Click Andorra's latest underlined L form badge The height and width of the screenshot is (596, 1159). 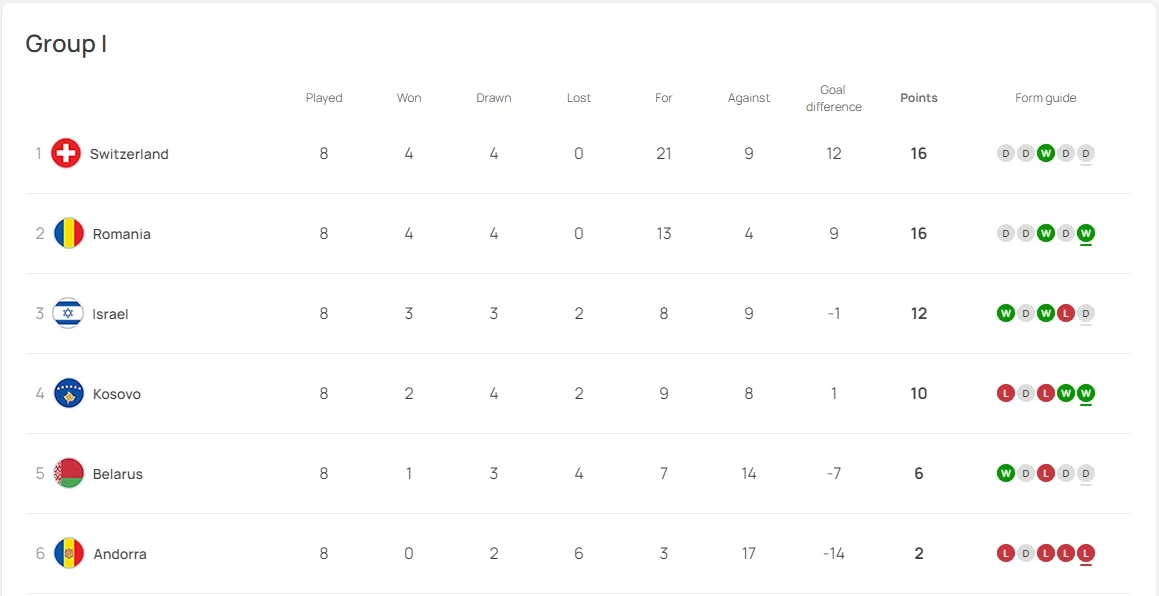(1086, 553)
